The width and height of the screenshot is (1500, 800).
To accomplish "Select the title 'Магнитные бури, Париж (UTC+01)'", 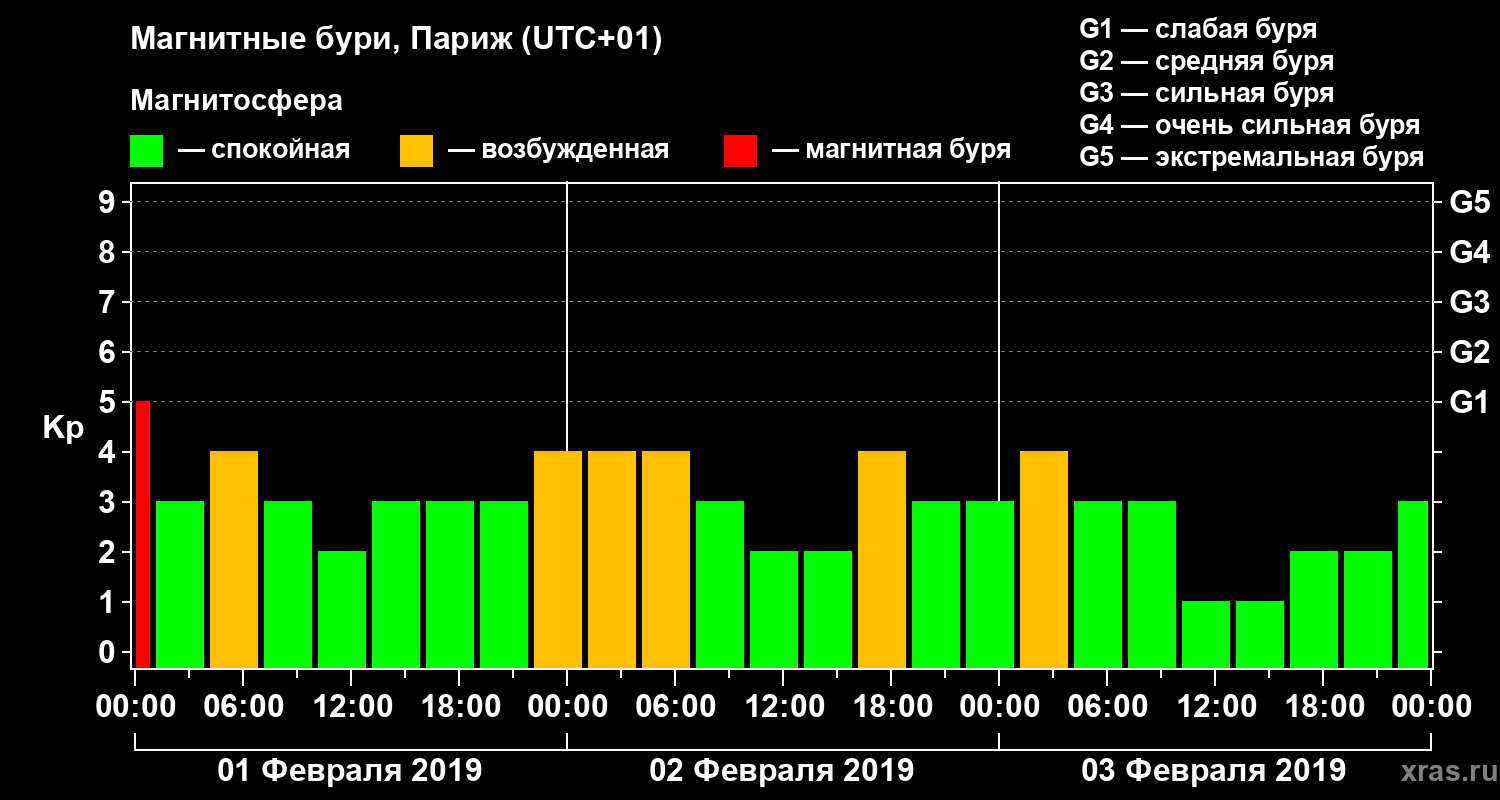I will (x=397, y=40).
